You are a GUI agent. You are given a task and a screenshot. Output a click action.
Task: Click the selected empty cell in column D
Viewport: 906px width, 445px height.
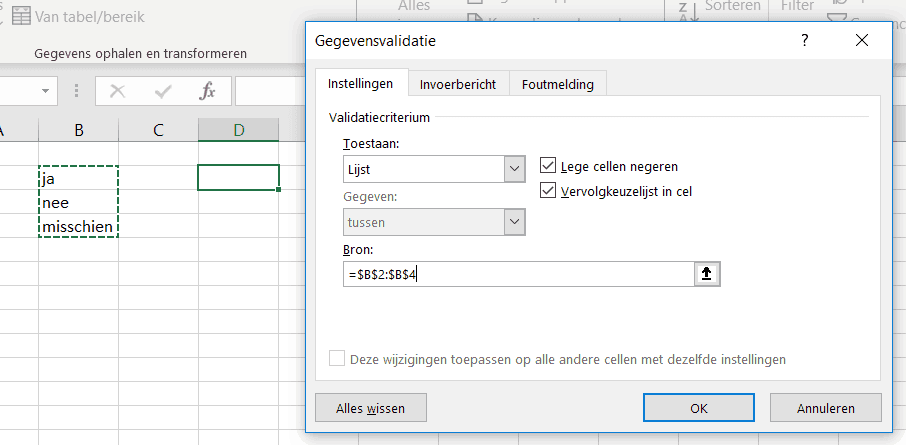click(x=238, y=177)
